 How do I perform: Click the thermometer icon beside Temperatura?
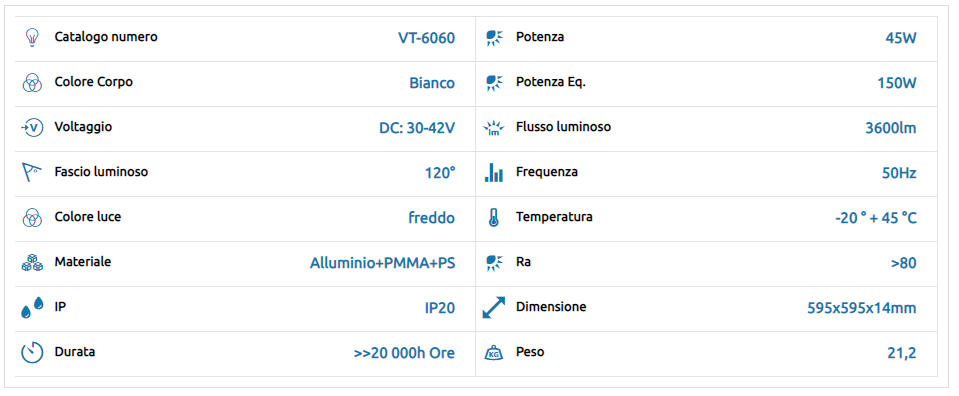pyautogui.click(x=494, y=218)
